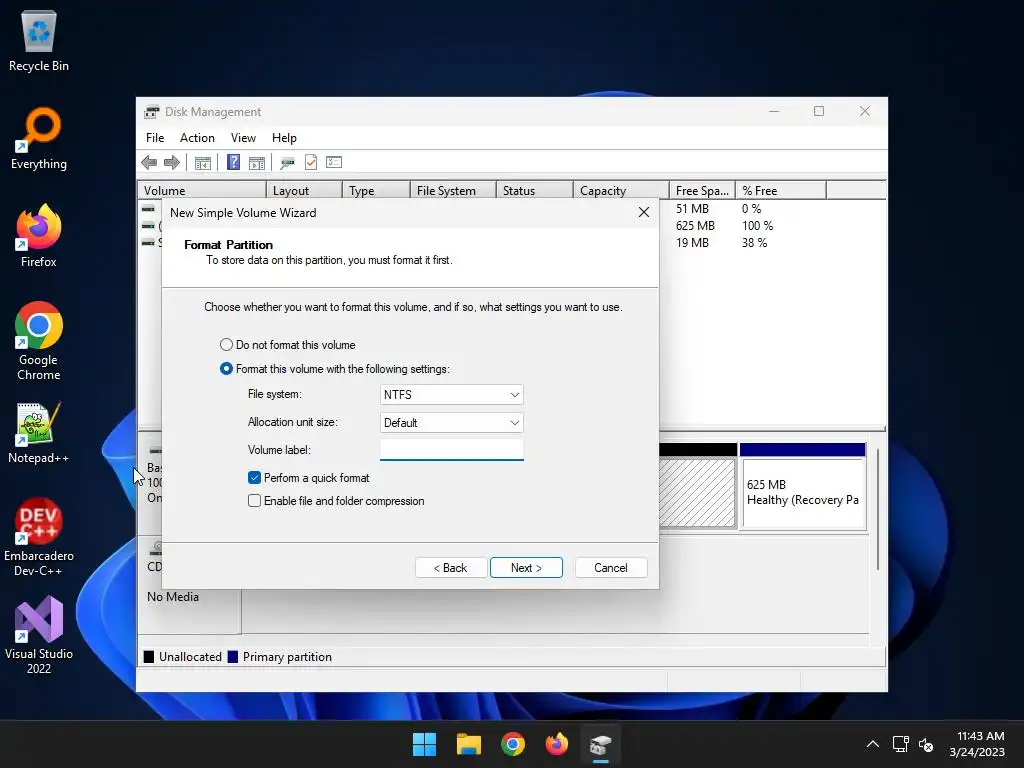
Task: Open the View menu
Action: click(x=243, y=138)
